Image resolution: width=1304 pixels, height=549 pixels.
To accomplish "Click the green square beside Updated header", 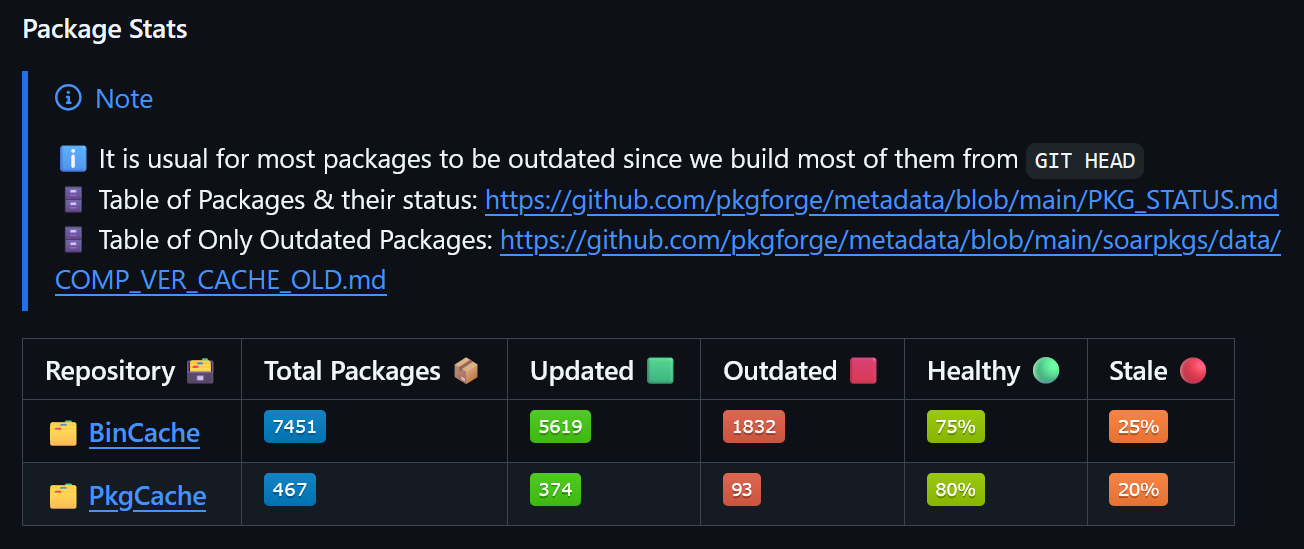I will pos(660,371).
